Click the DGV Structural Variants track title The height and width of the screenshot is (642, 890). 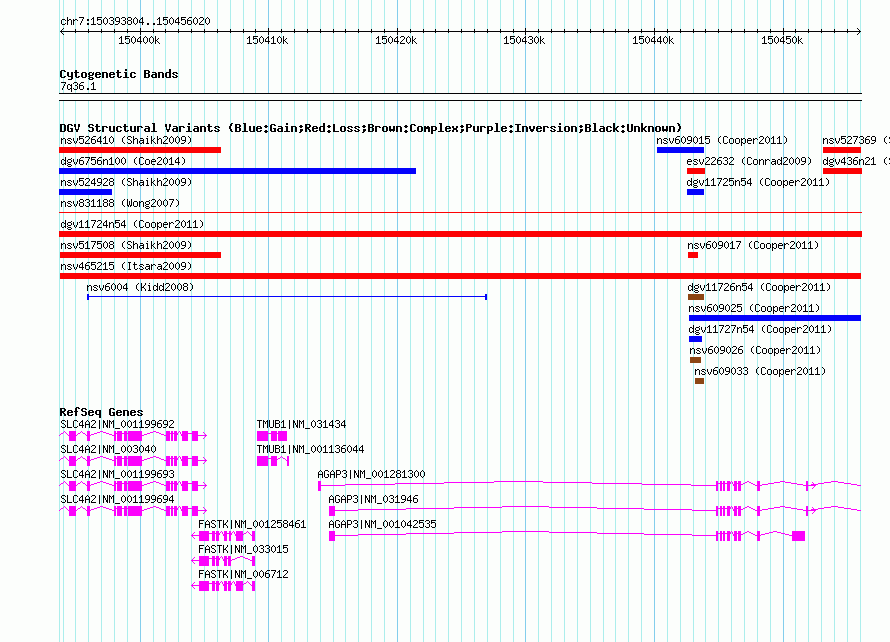(370, 128)
